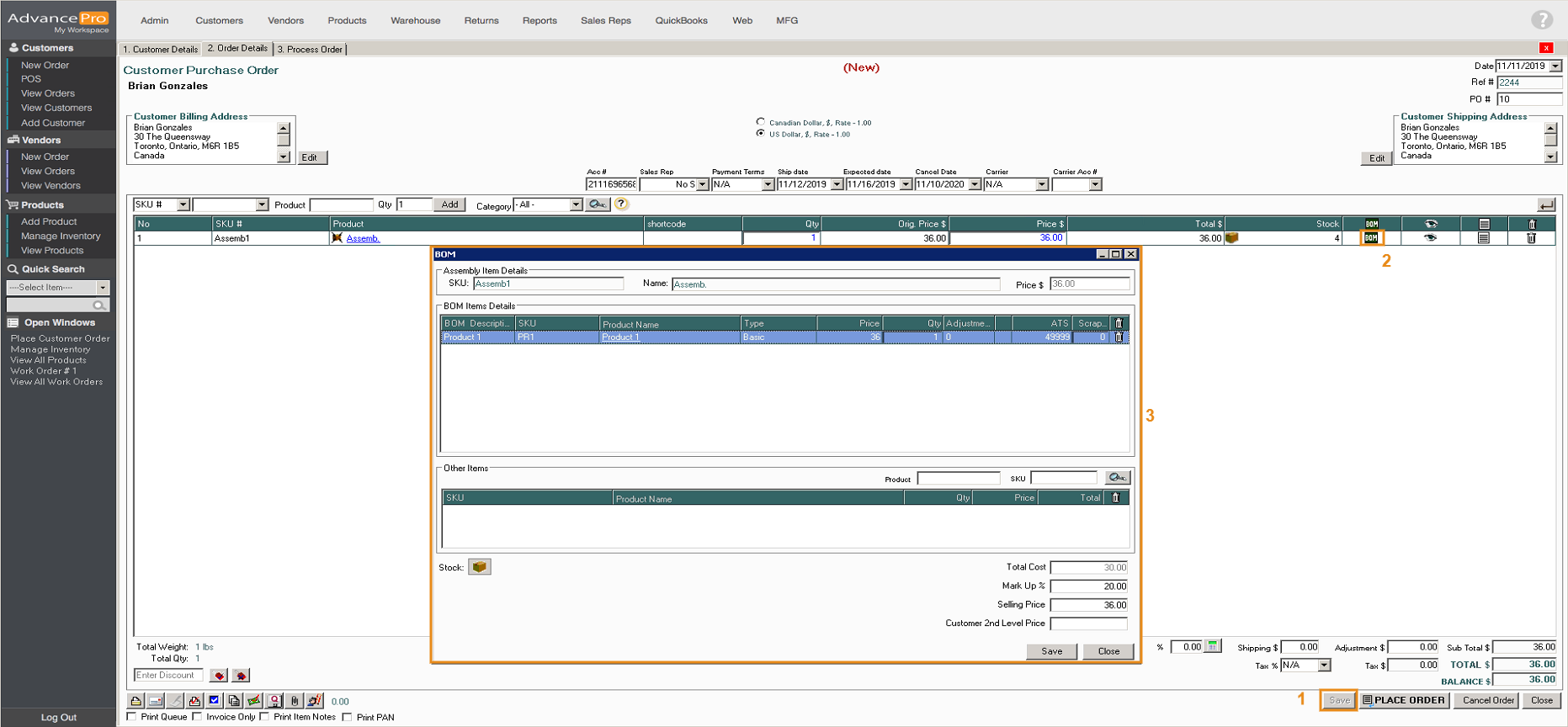The height and width of the screenshot is (727, 1568).
Task: Open the Payment Terms dropdown
Action: [767, 184]
